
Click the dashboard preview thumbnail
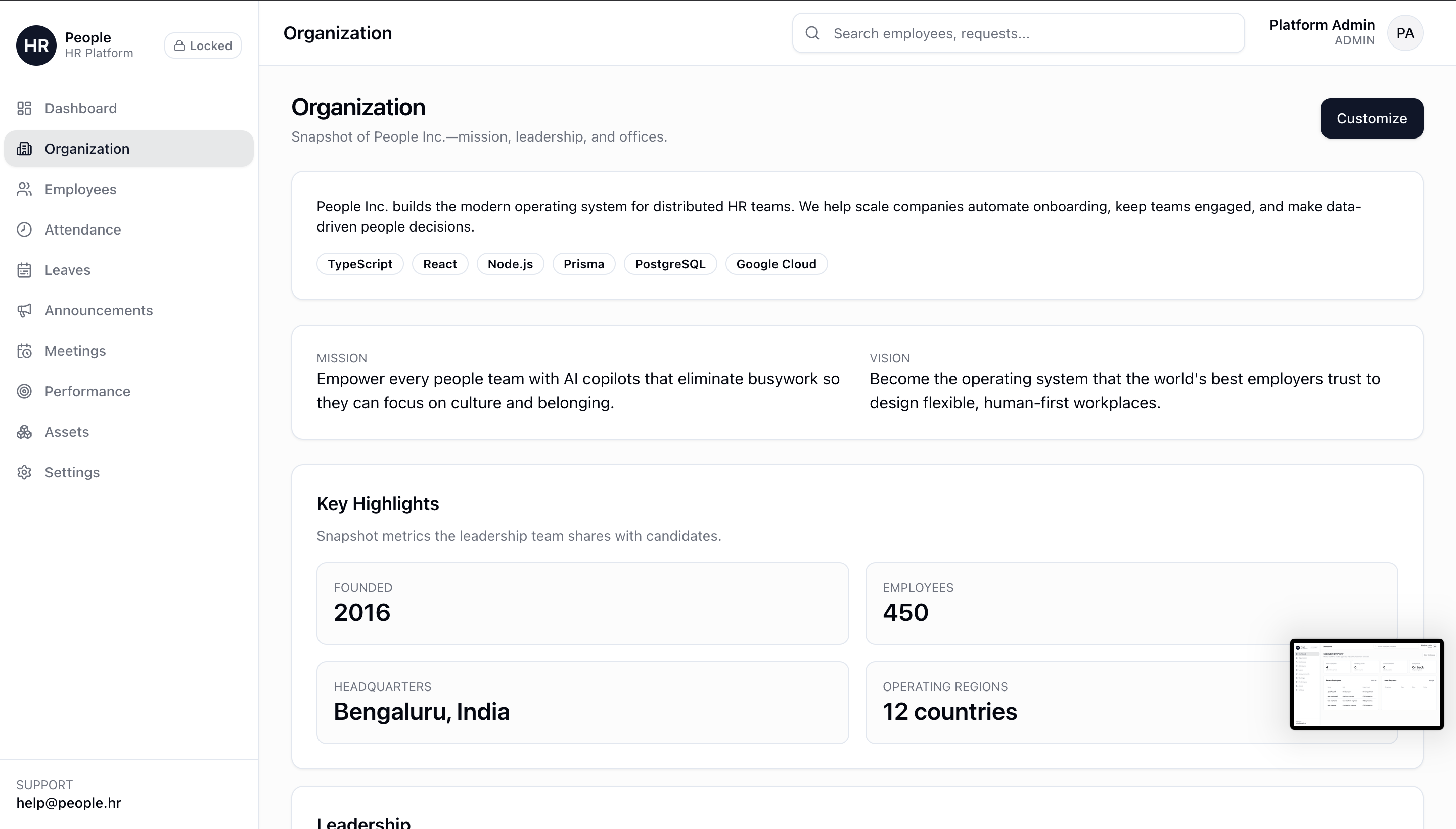pos(1366,684)
